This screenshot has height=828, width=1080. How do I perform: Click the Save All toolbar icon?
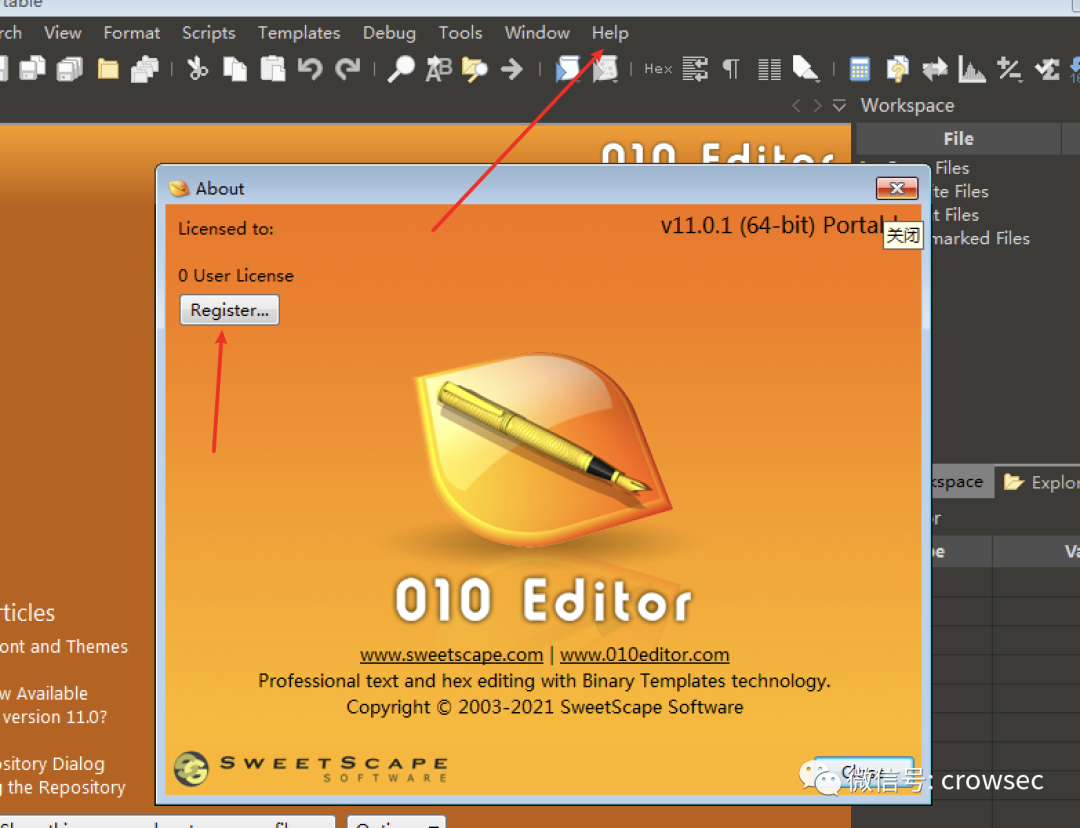(x=70, y=69)
